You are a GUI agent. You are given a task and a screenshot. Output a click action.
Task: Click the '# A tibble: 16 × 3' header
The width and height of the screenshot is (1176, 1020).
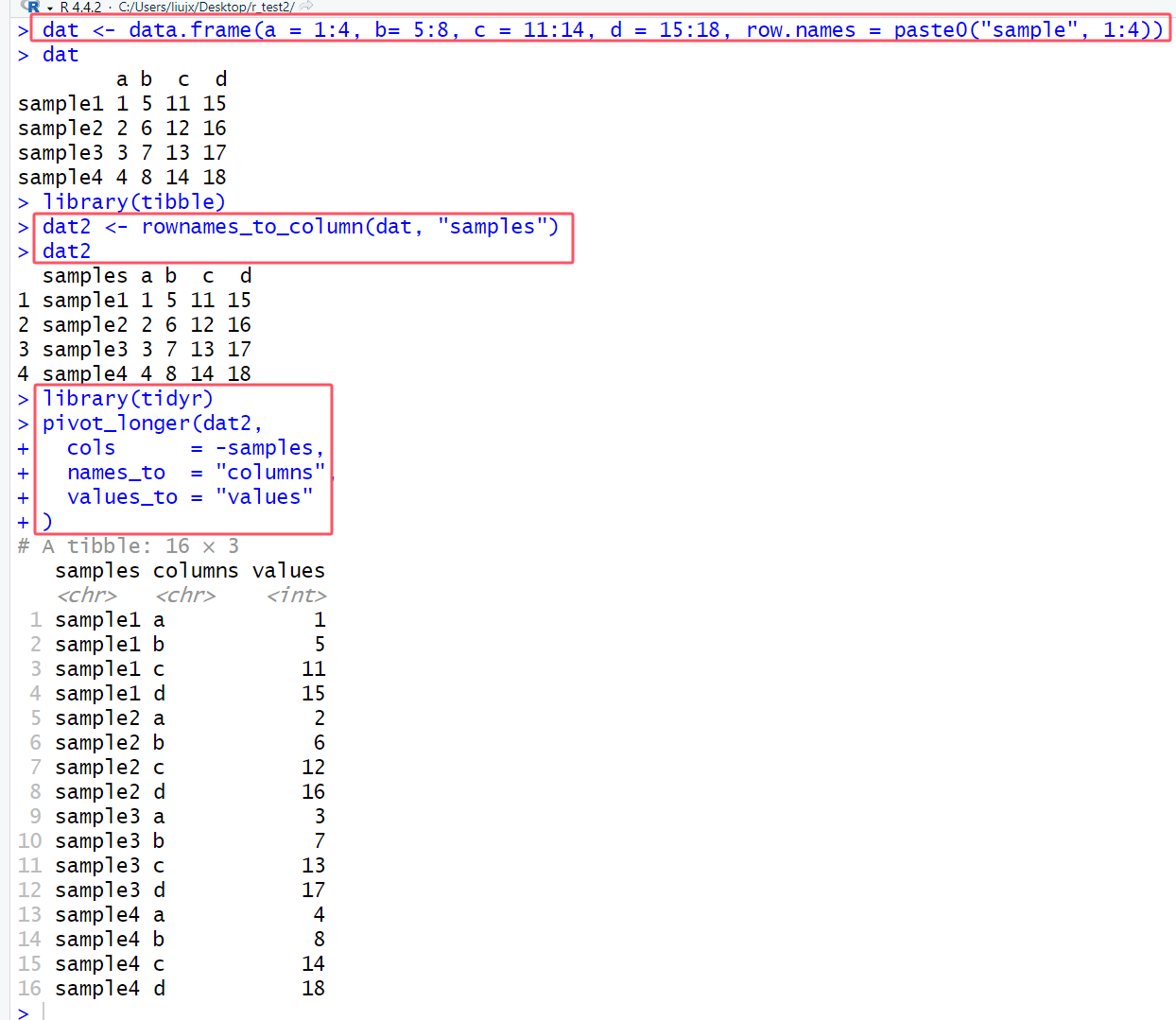[x=129, y=546]
